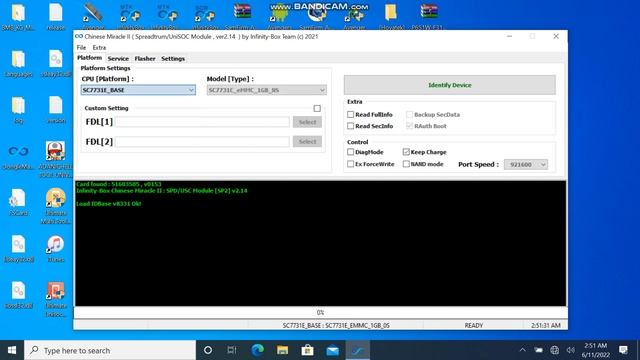
Task: Open the Languages folder on the desktop
Action: coord(18,64)
